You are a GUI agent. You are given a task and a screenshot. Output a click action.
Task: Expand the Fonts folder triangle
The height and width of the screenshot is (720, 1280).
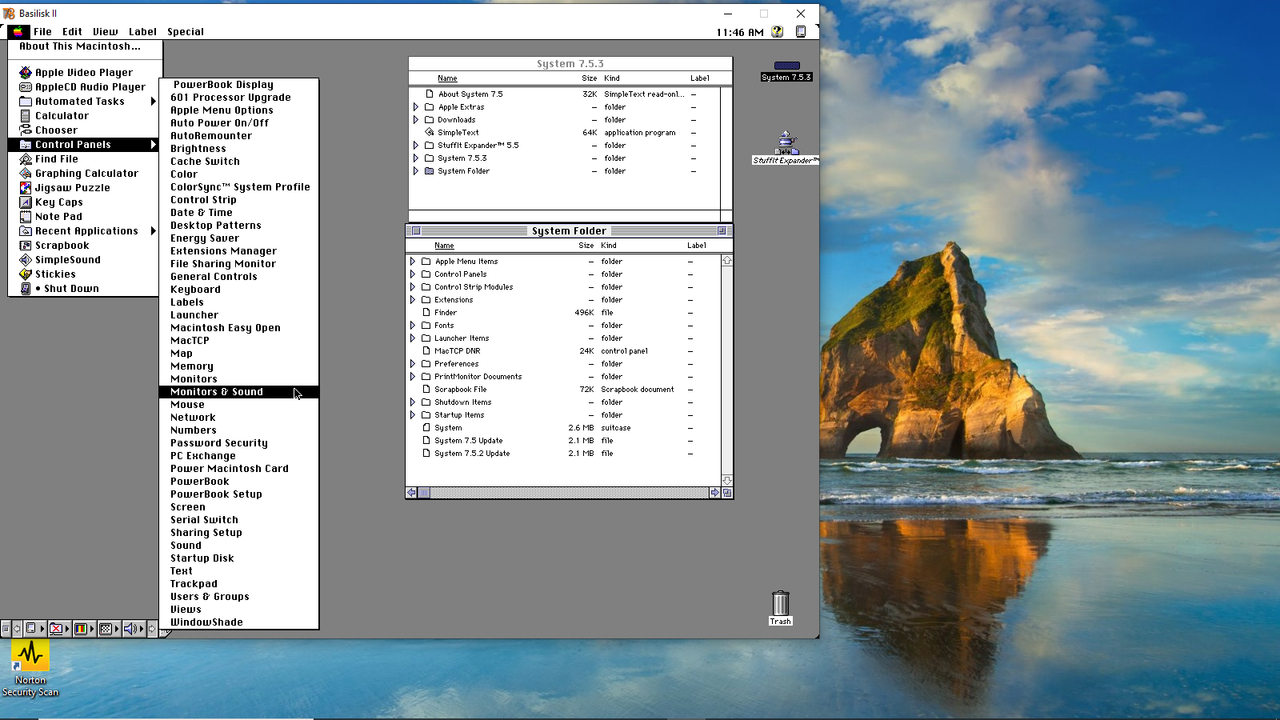[412, 325]
